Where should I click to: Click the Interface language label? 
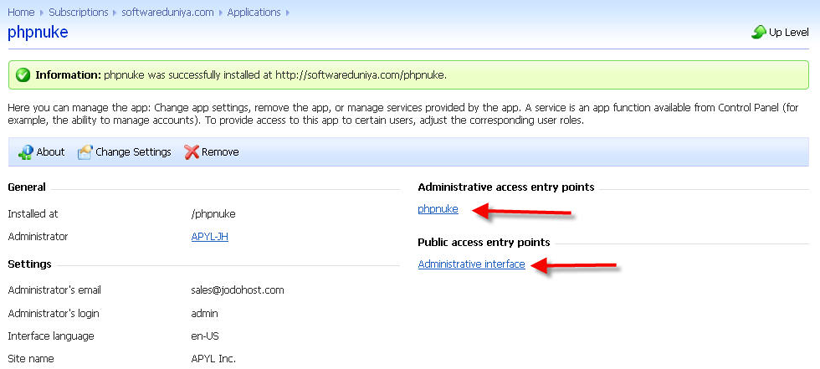click(51, 336)
